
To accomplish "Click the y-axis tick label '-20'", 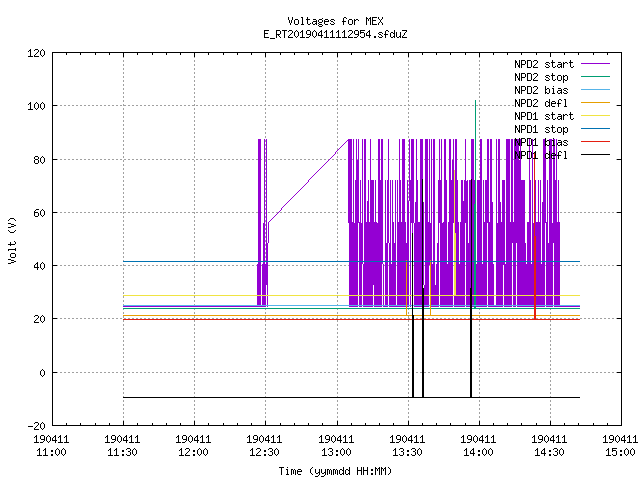I will click(36, 426).
